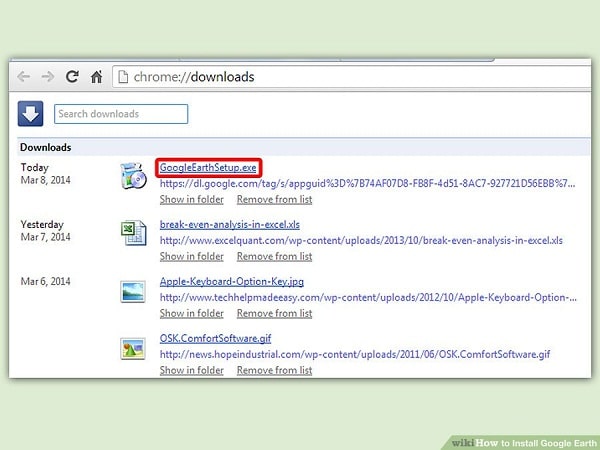
Task: Click the Downloads section heading
Action: pyautogui.click(x=46, y=147)
